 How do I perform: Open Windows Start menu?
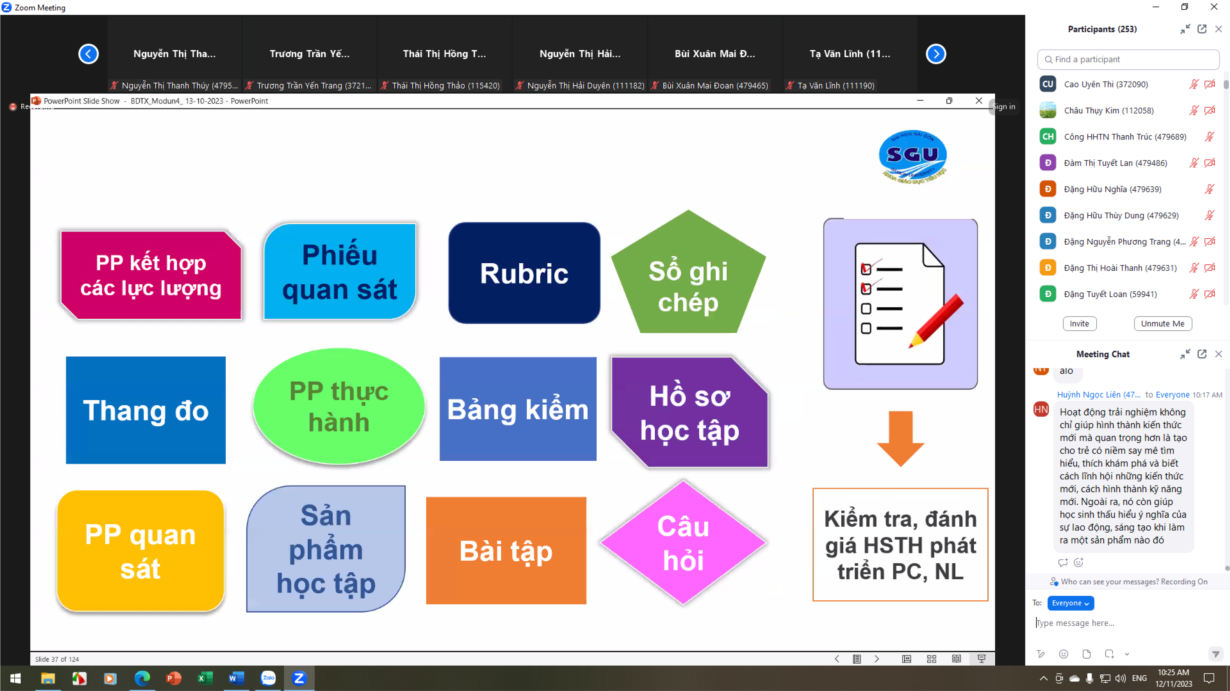16,678
